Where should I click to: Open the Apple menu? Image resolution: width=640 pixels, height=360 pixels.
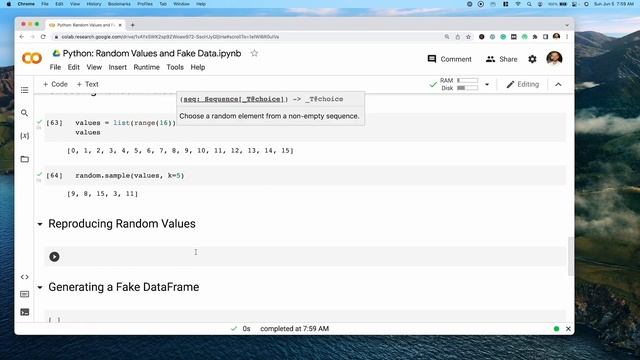click(9, 4)
